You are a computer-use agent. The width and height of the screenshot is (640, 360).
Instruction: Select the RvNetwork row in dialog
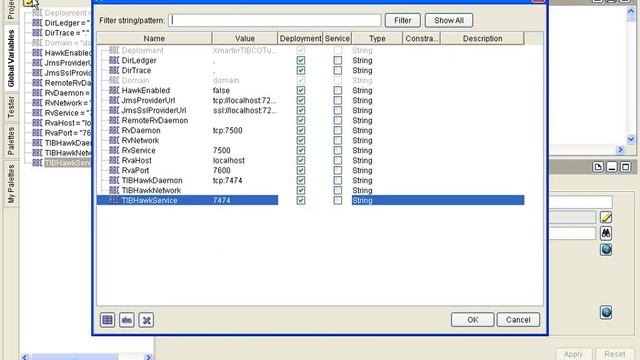pos(310,140)
